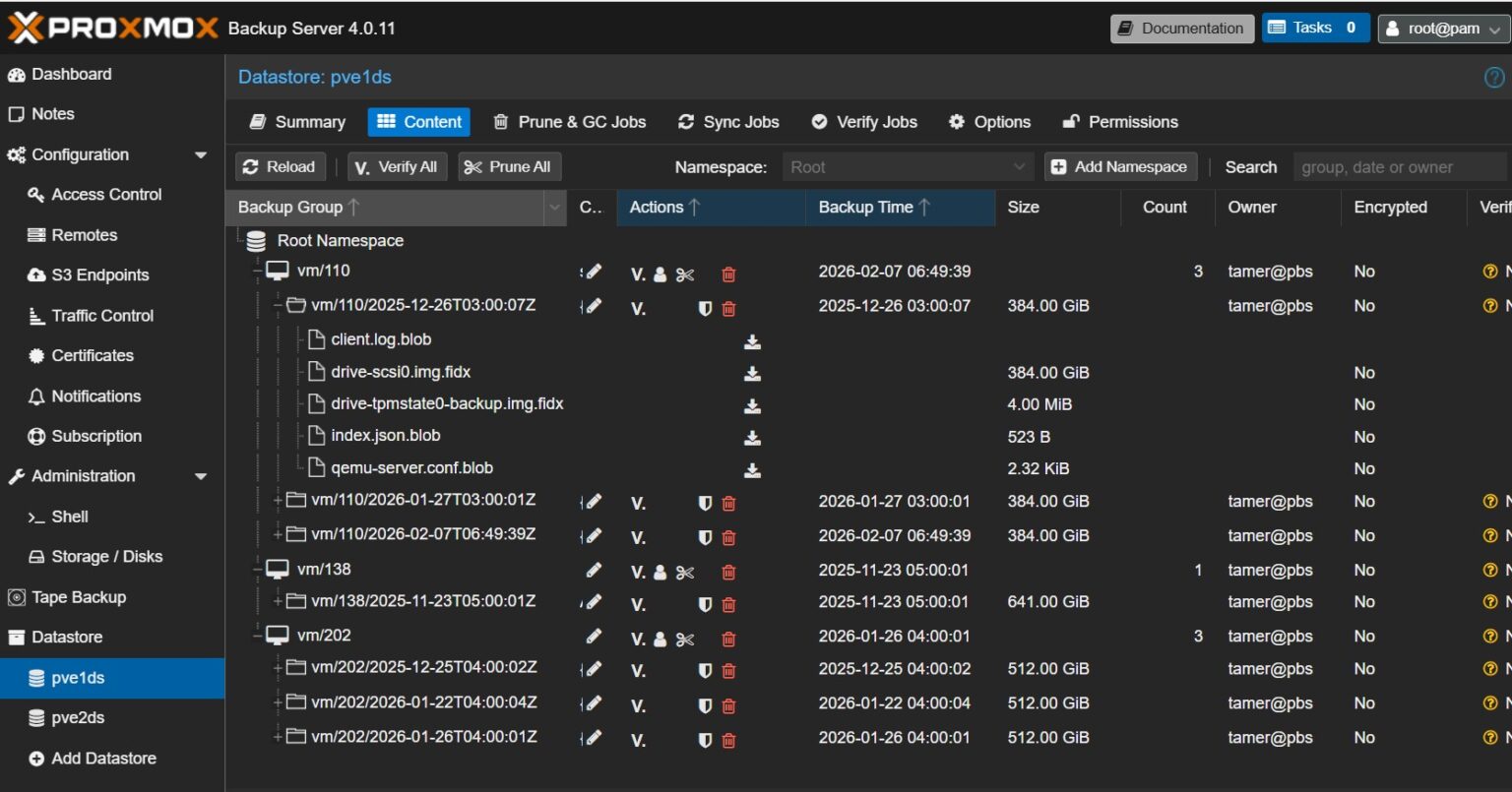Click Add Namespace
Image resolution: width=1512 pixels, height=792 pixels.
(x=1120, y=167)
